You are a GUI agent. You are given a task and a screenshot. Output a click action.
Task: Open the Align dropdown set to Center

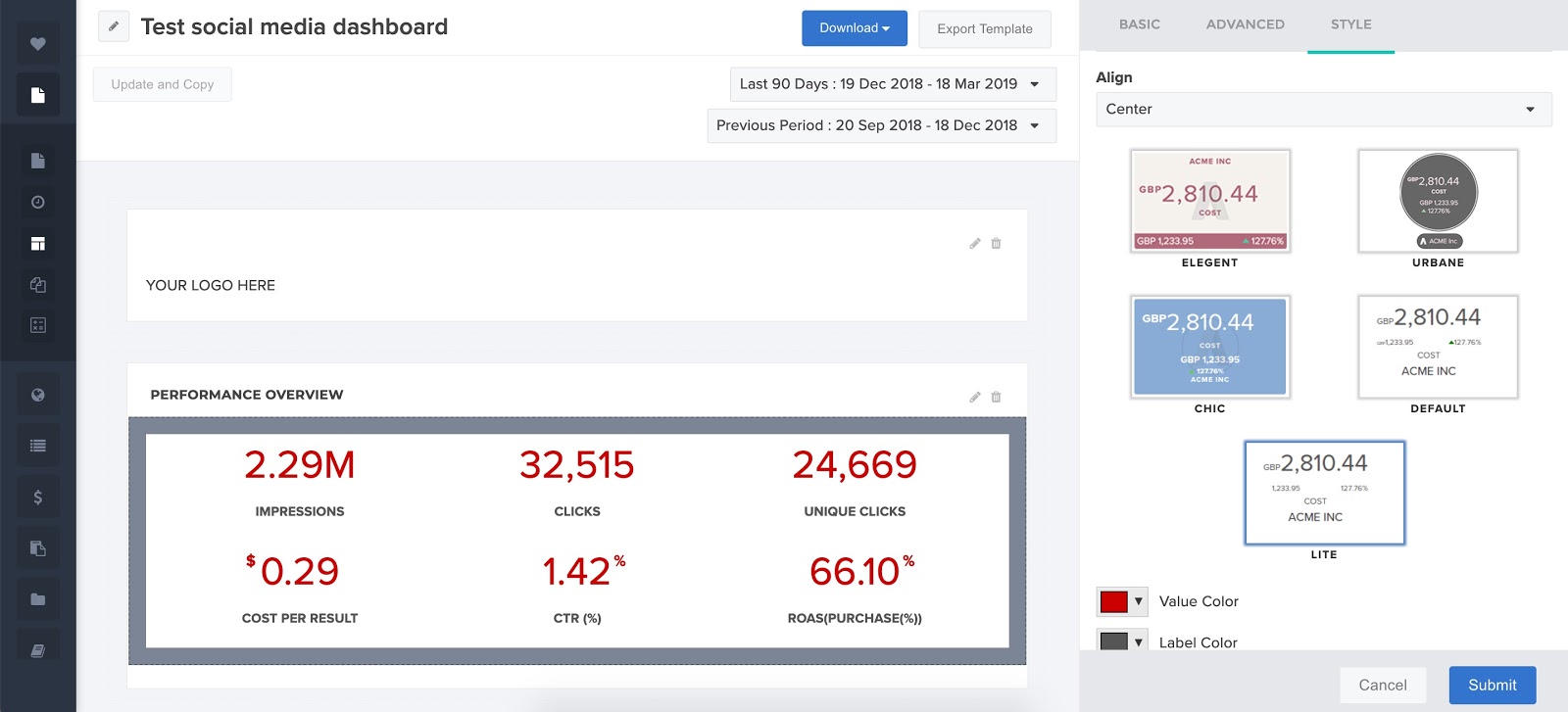click(1323, 110)
